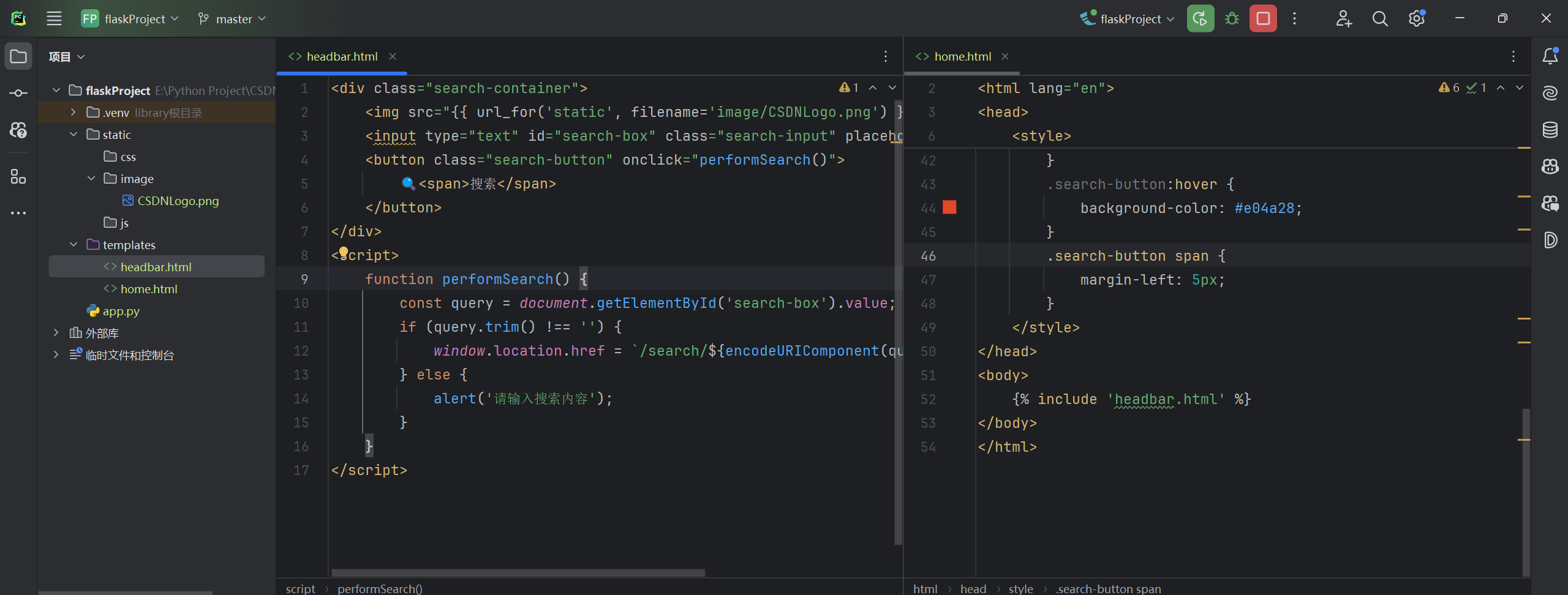
Task: Open the main hamburger menu
Action: click(54, 18)
